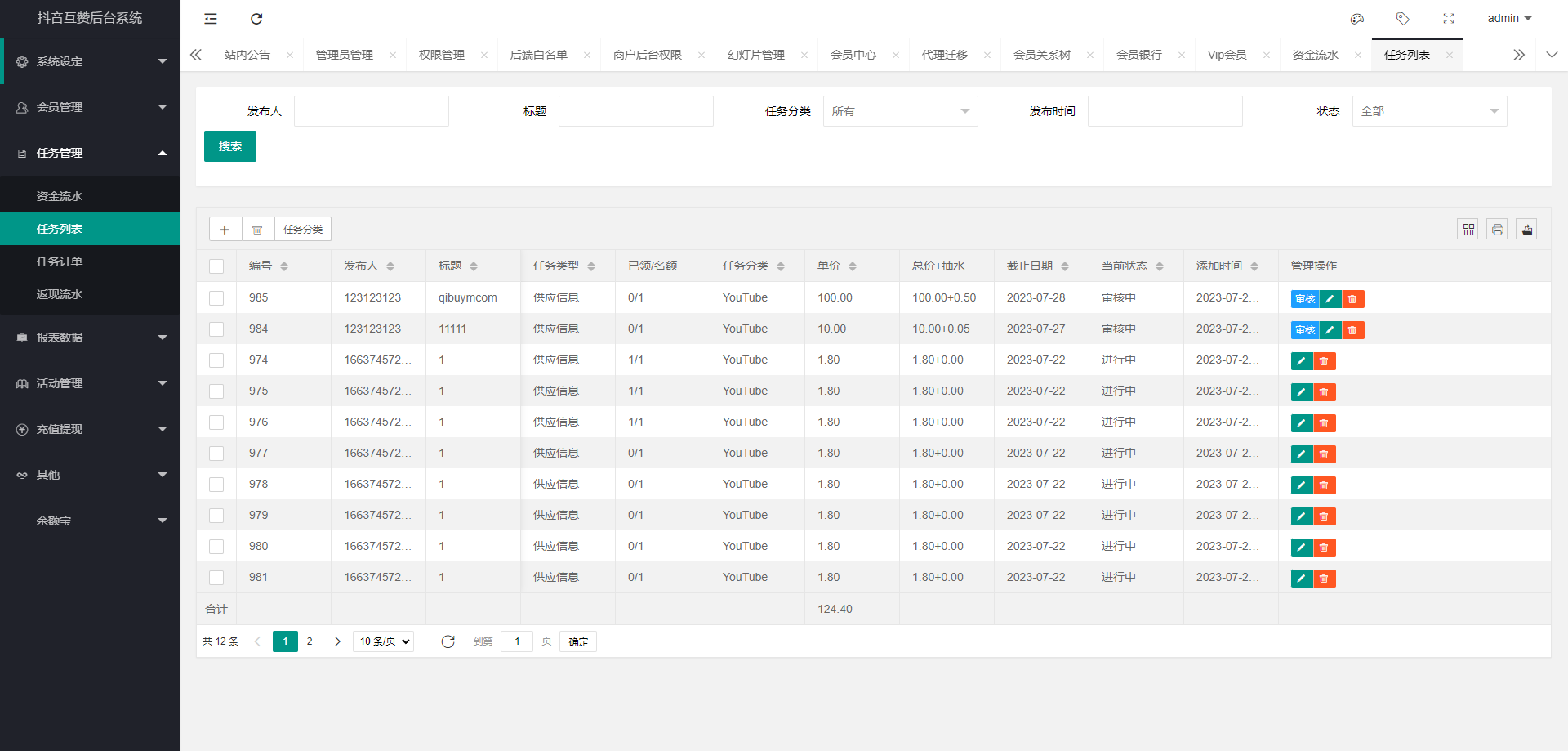Image resolution: width=1568 pixels, height=751 pixels.
Task: Click the add (plus) button above table
Action: (225, 230)
